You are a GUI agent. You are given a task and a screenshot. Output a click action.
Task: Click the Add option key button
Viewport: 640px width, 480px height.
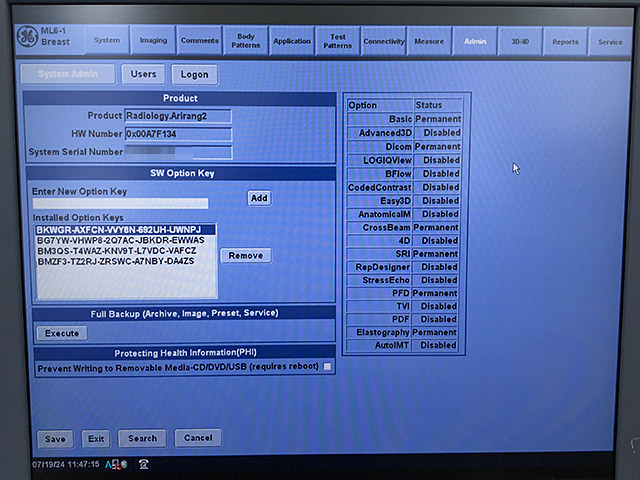point(259,198)
